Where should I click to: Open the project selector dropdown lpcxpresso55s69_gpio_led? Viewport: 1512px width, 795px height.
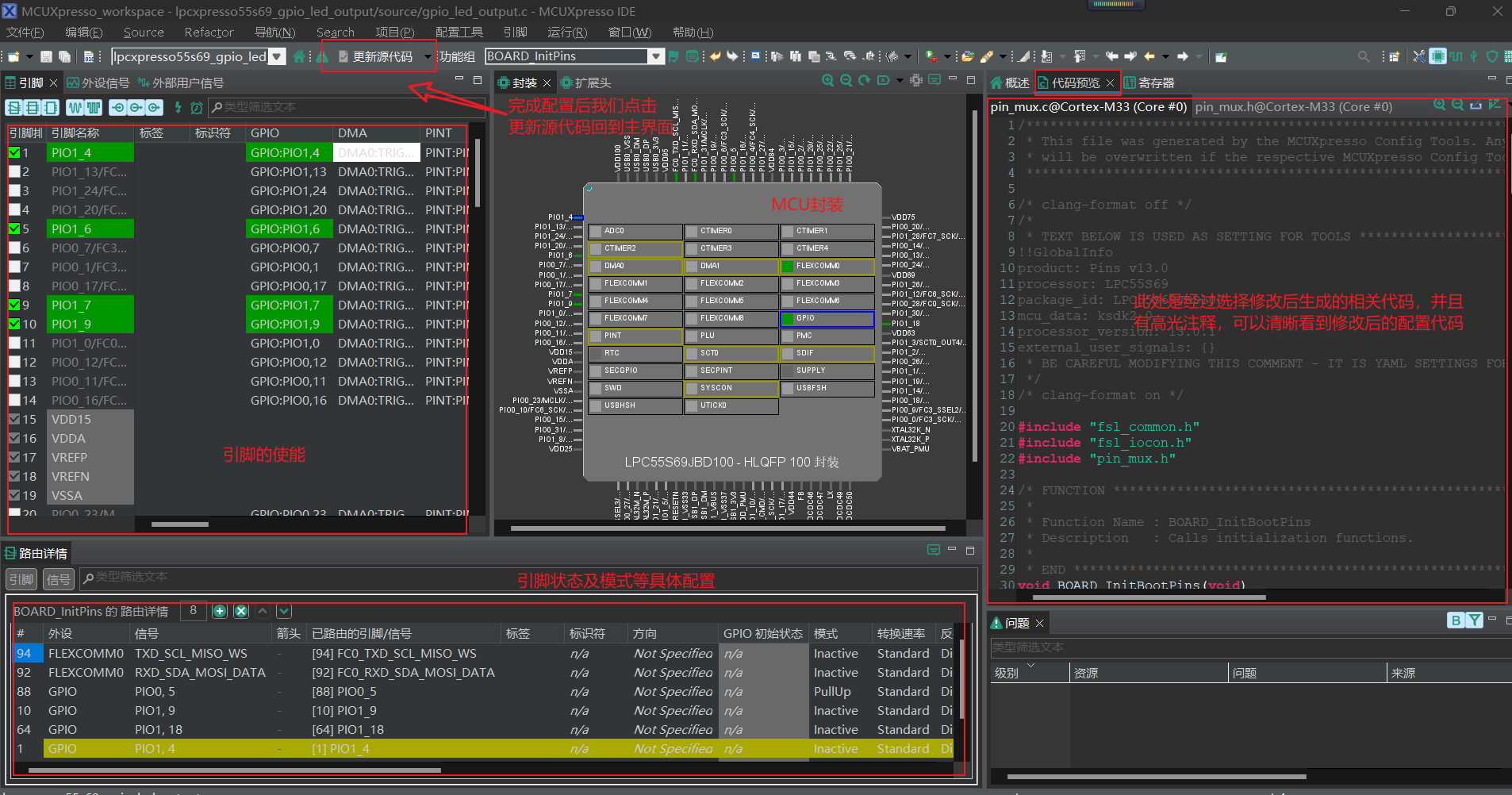coord(277,56)
